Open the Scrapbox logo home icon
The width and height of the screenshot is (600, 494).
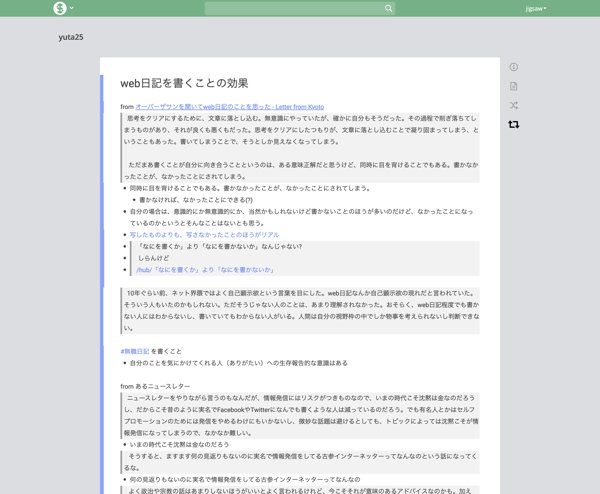tap(60, 8)
